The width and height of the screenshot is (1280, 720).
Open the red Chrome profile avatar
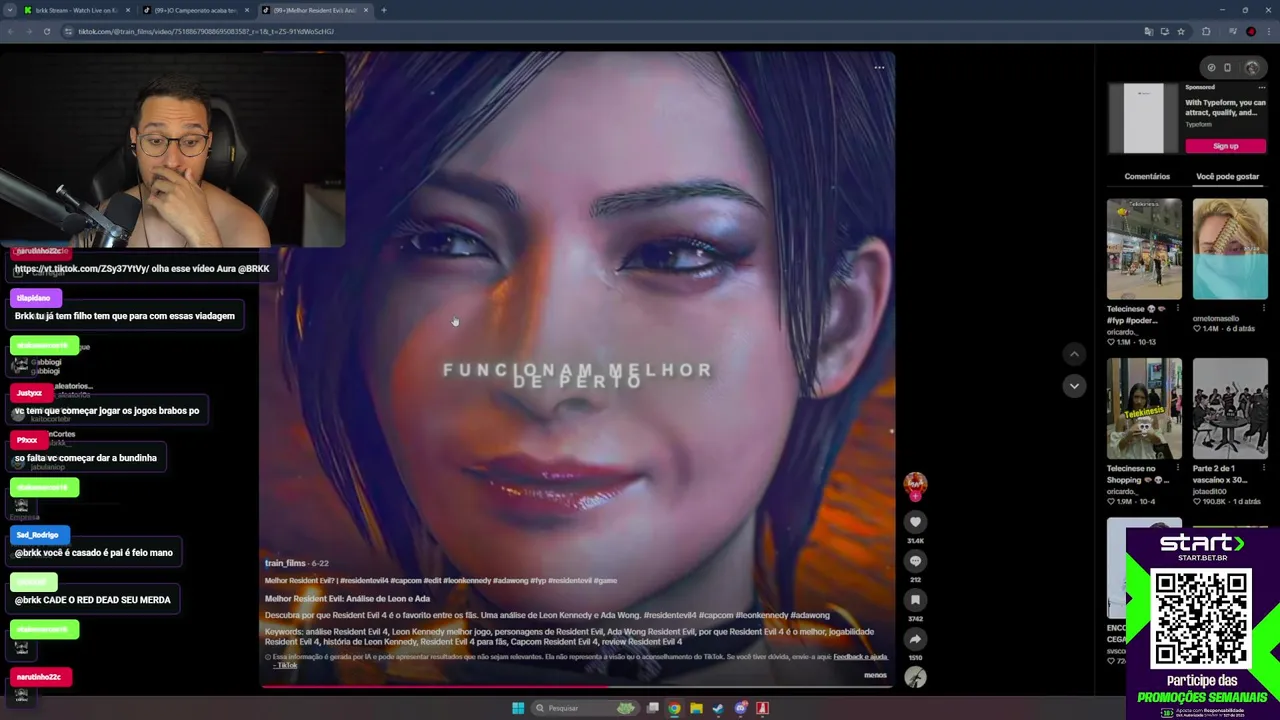[1251, 31]
